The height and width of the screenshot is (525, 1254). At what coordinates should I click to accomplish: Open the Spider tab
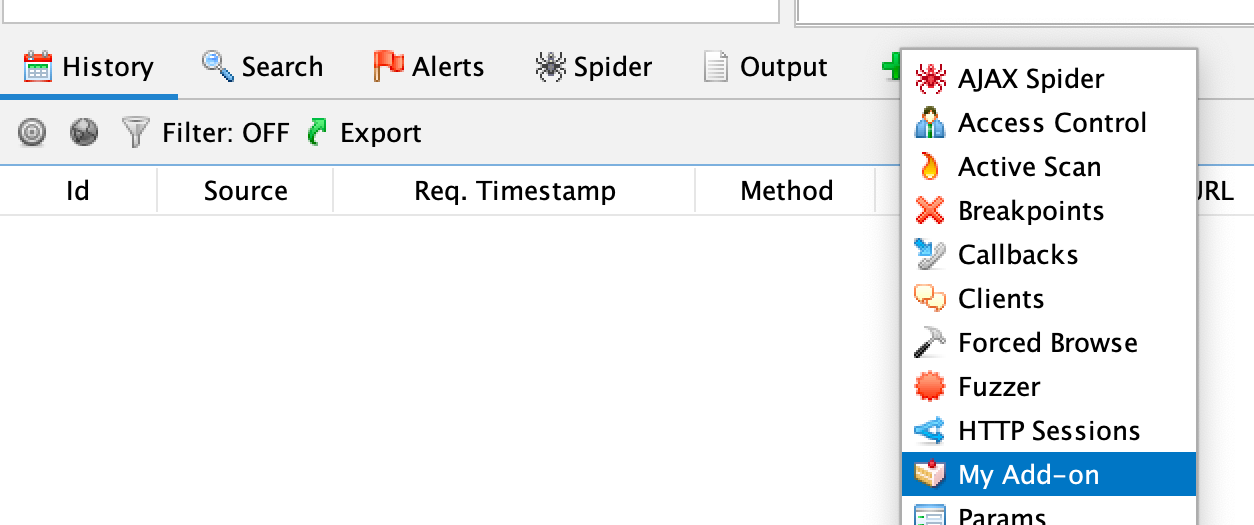coord(593,68)
